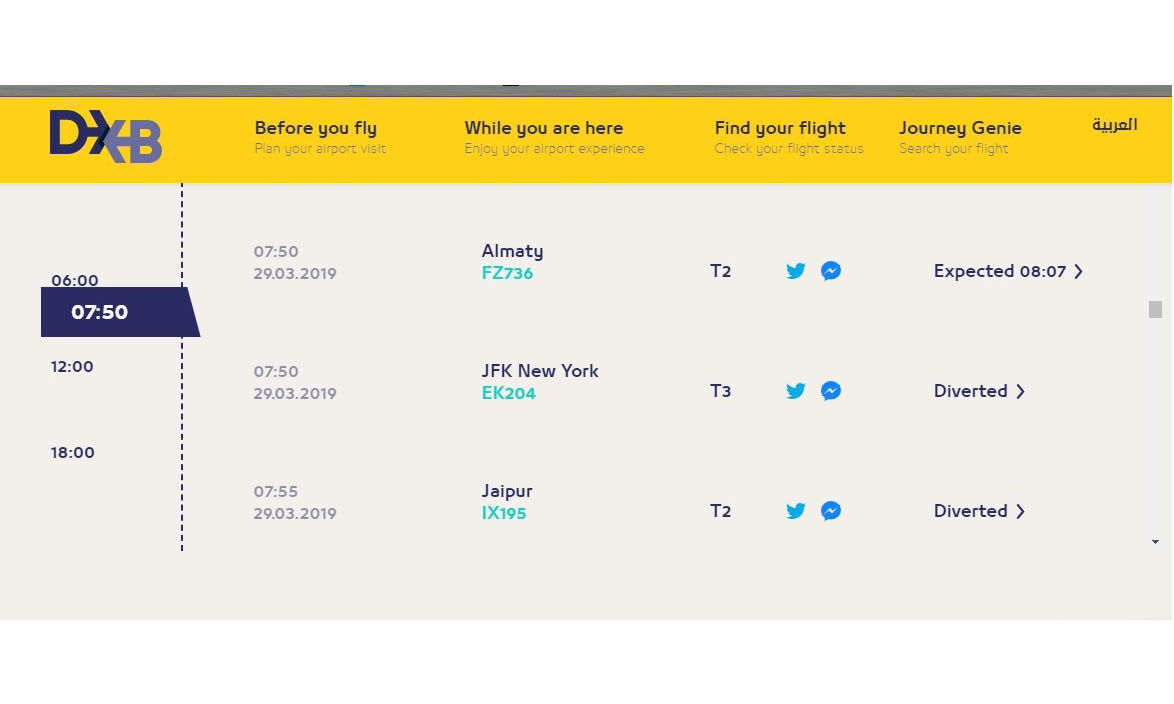Open Messenger for Almaty FZ736 flight

[x=830, y=271]
